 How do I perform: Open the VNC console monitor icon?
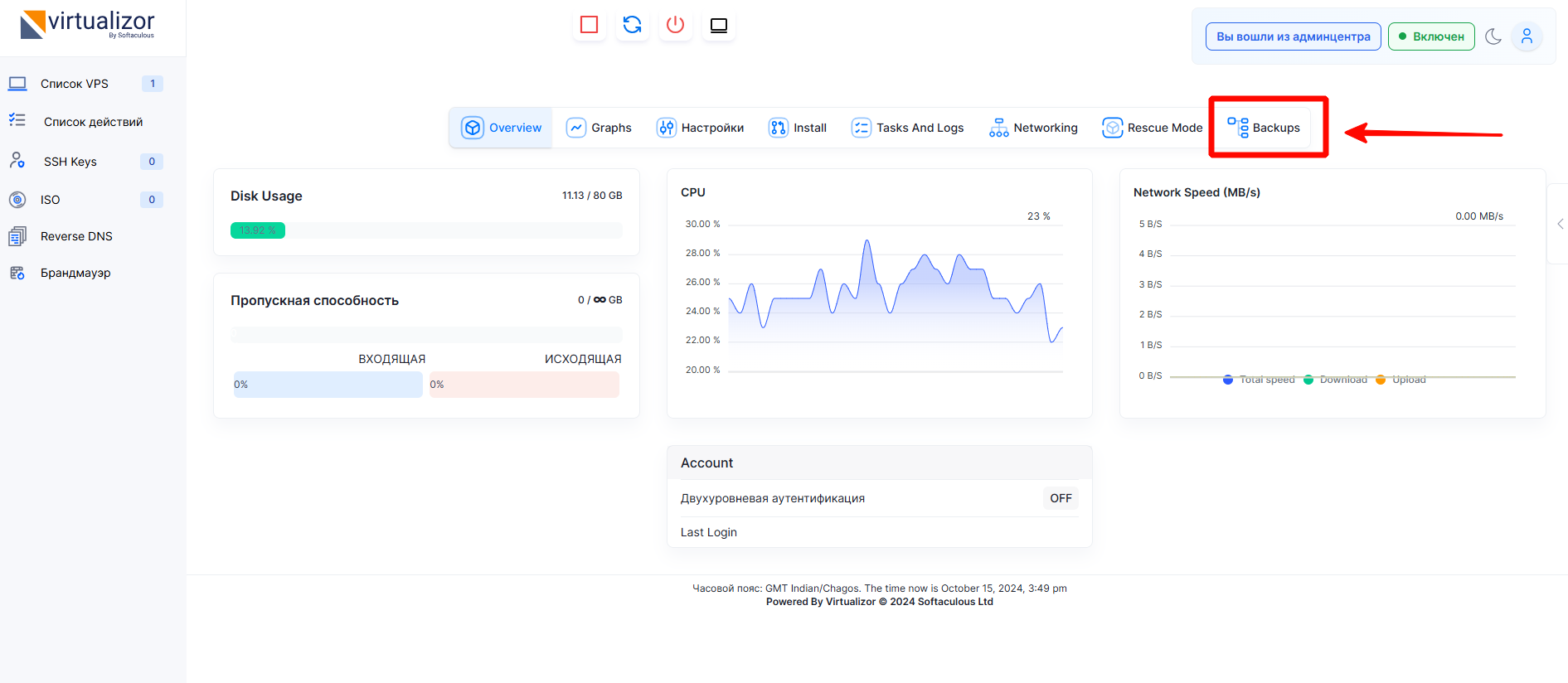(719, 25)
